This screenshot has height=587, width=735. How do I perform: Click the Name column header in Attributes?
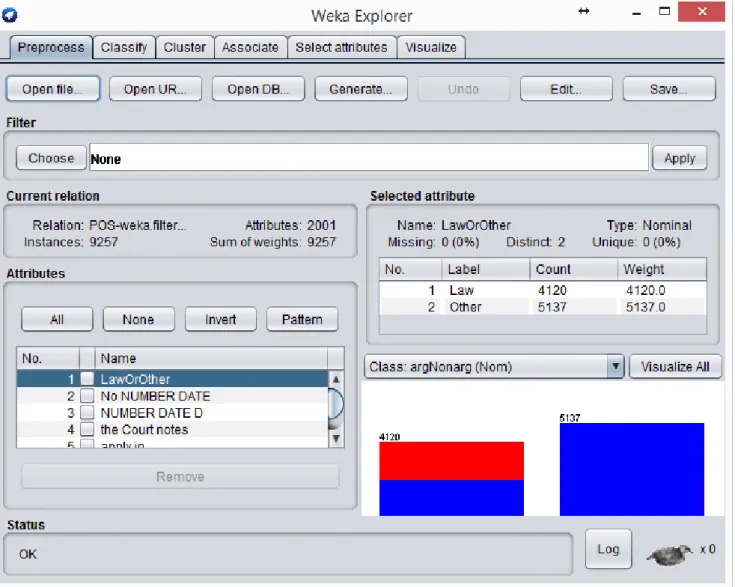[211, 359]
